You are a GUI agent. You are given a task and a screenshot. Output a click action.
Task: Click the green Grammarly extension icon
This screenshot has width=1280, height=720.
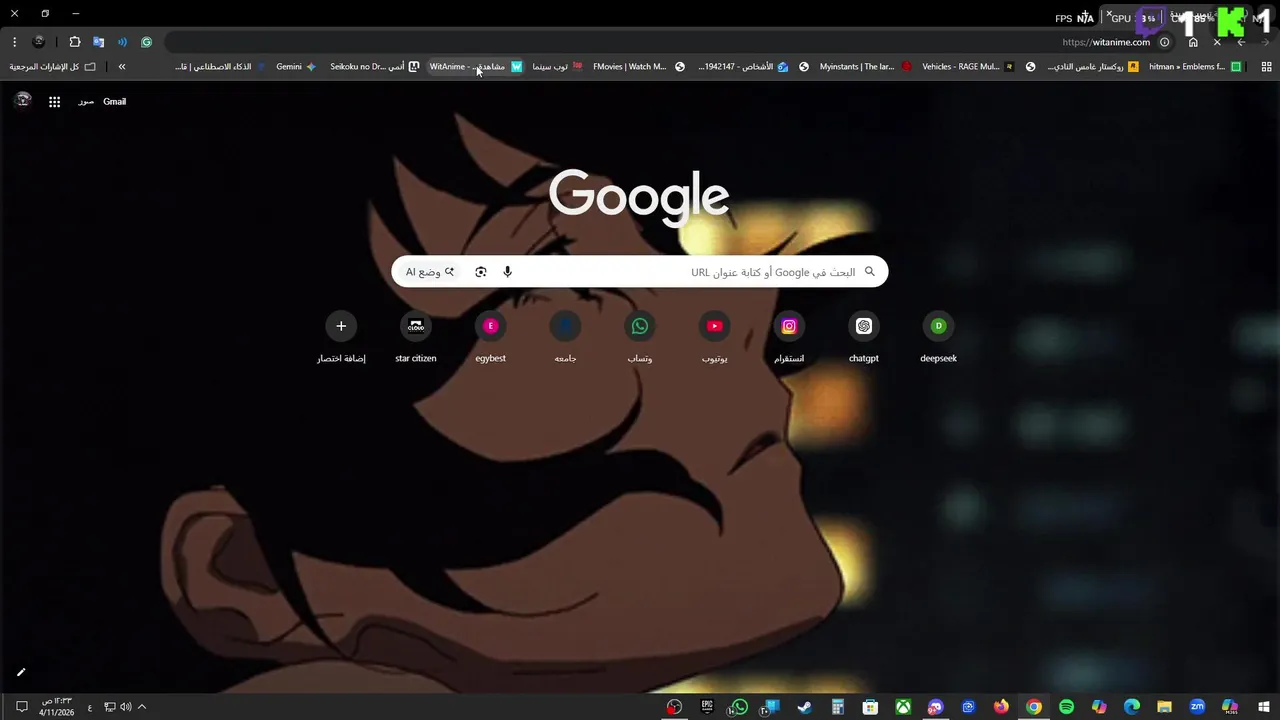coord(146,42)
